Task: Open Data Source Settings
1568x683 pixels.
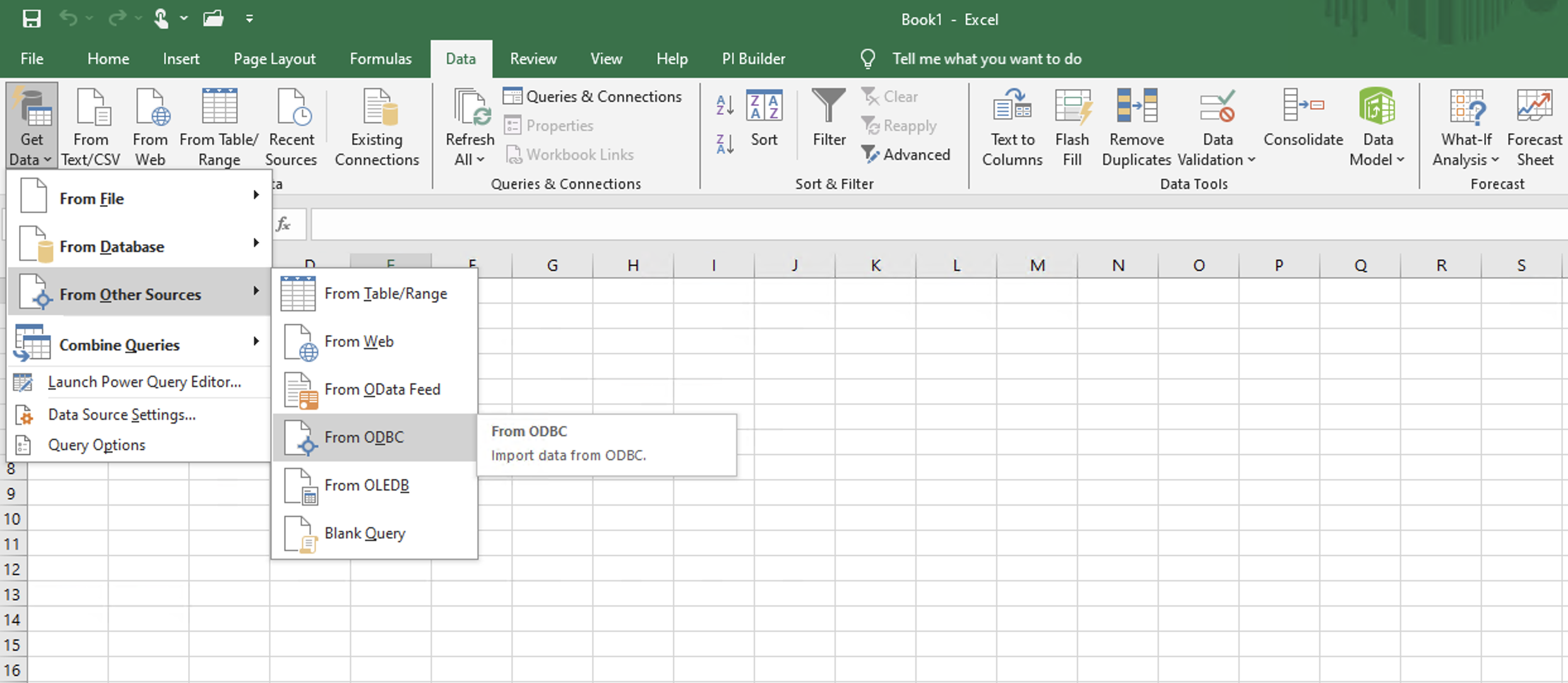Action: pos(122,415)
